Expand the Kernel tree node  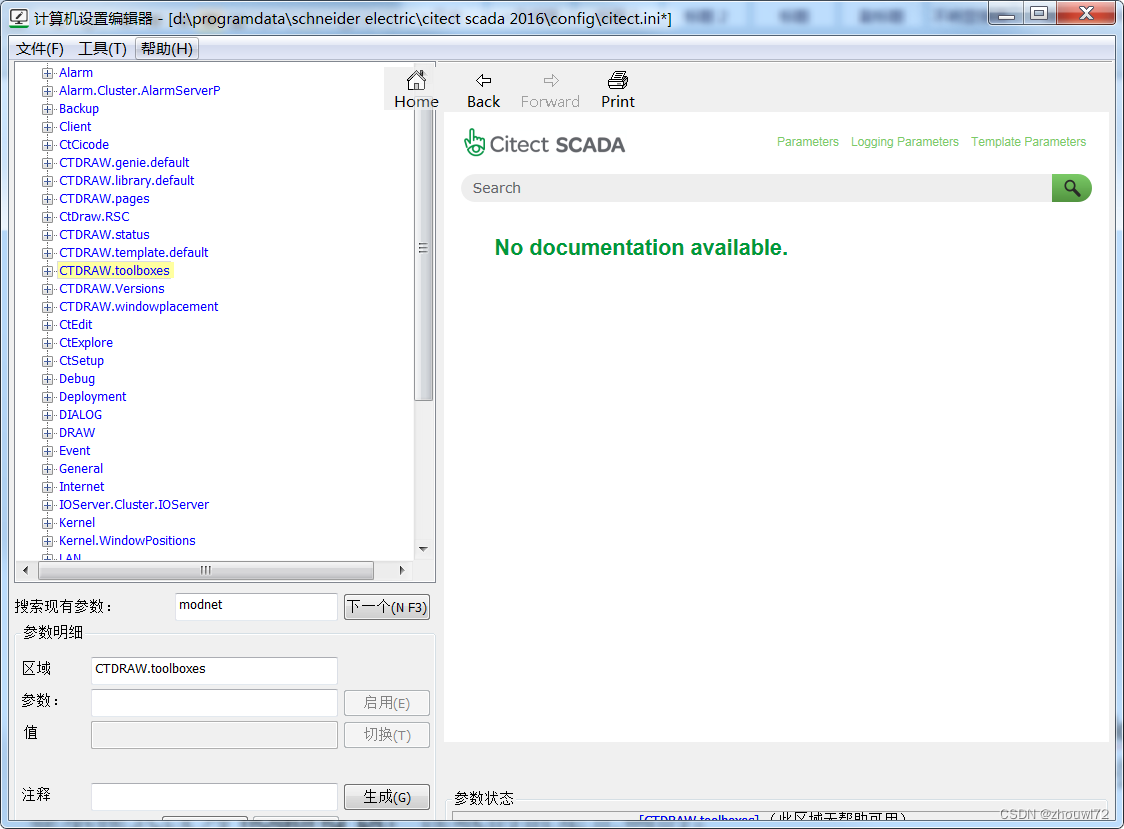(x=47, y=522)
